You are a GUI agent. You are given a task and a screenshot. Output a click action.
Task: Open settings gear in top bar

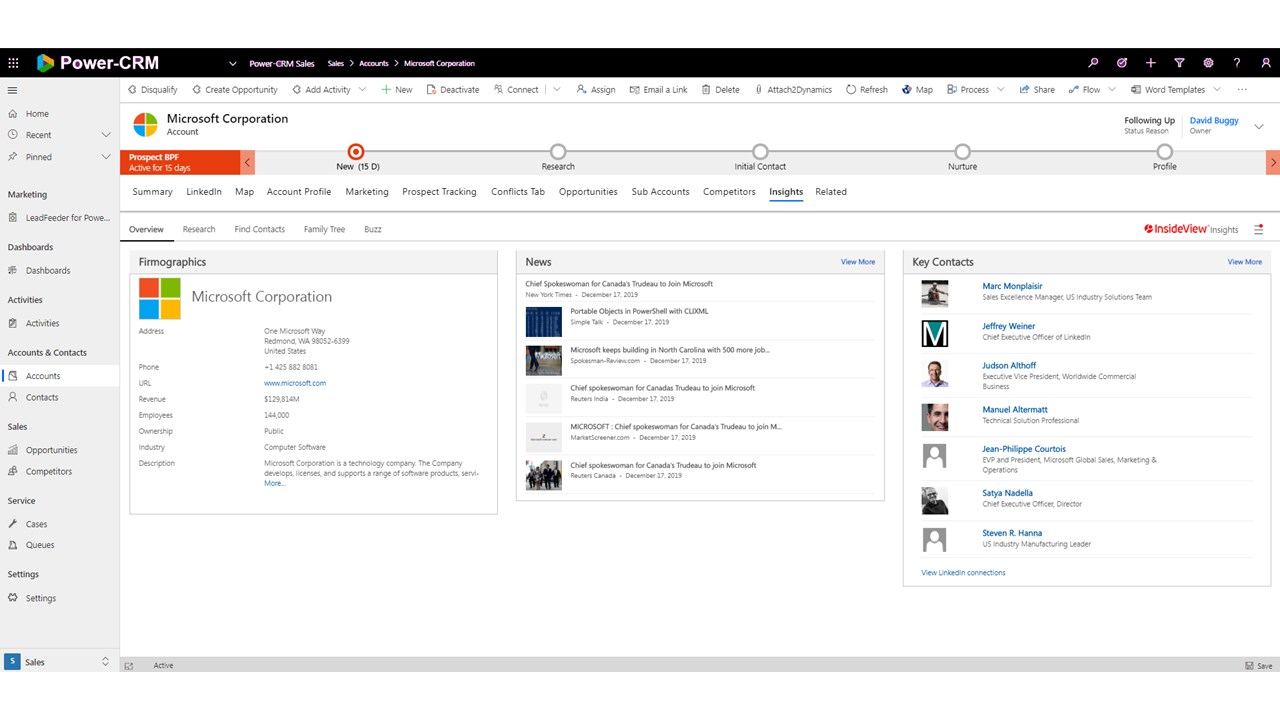tap(1208, 63)
